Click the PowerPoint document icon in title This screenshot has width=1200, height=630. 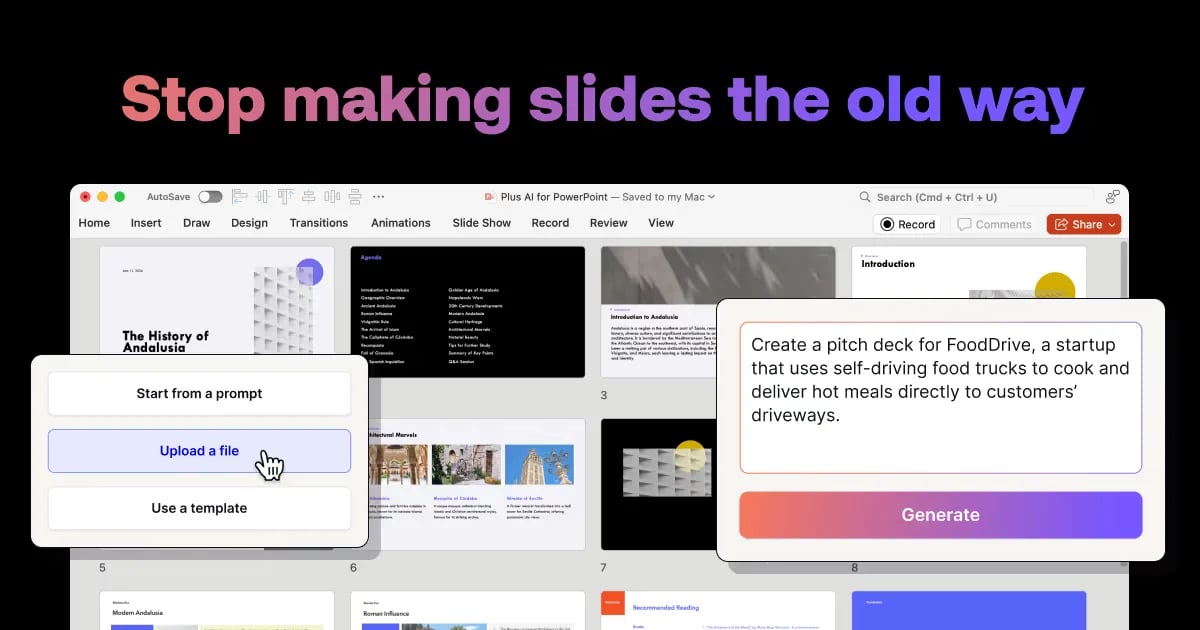pyautogui.click(x=489, y=197)
